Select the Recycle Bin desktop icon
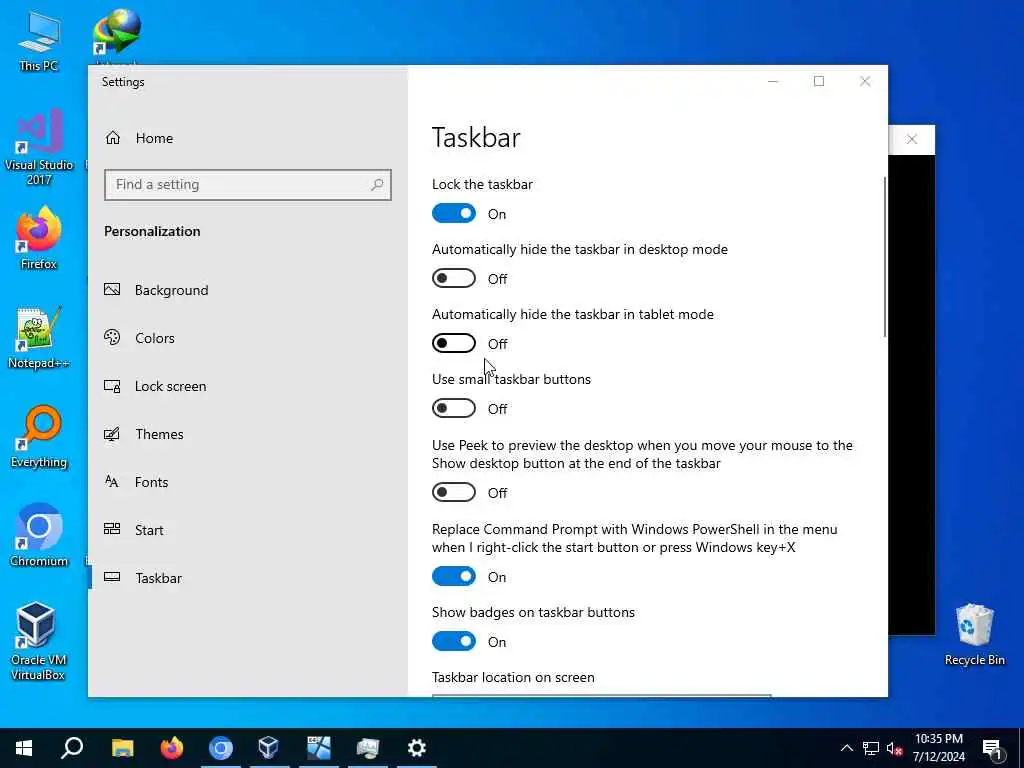This screenshot has width=1024, height=768. [974, 635]
